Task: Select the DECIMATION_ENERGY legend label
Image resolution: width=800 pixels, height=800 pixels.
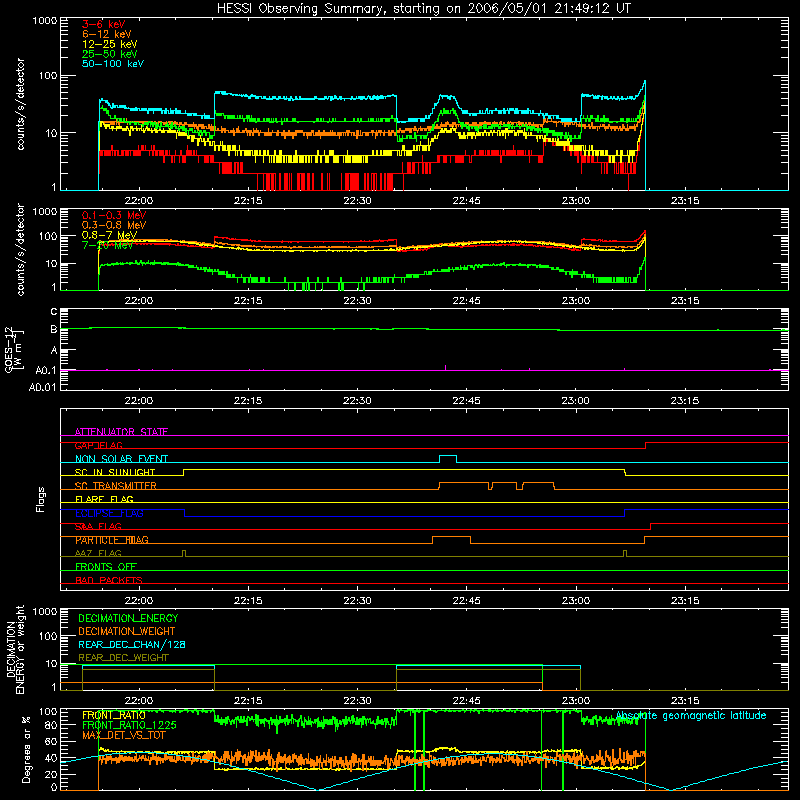Action: [128, 618]
